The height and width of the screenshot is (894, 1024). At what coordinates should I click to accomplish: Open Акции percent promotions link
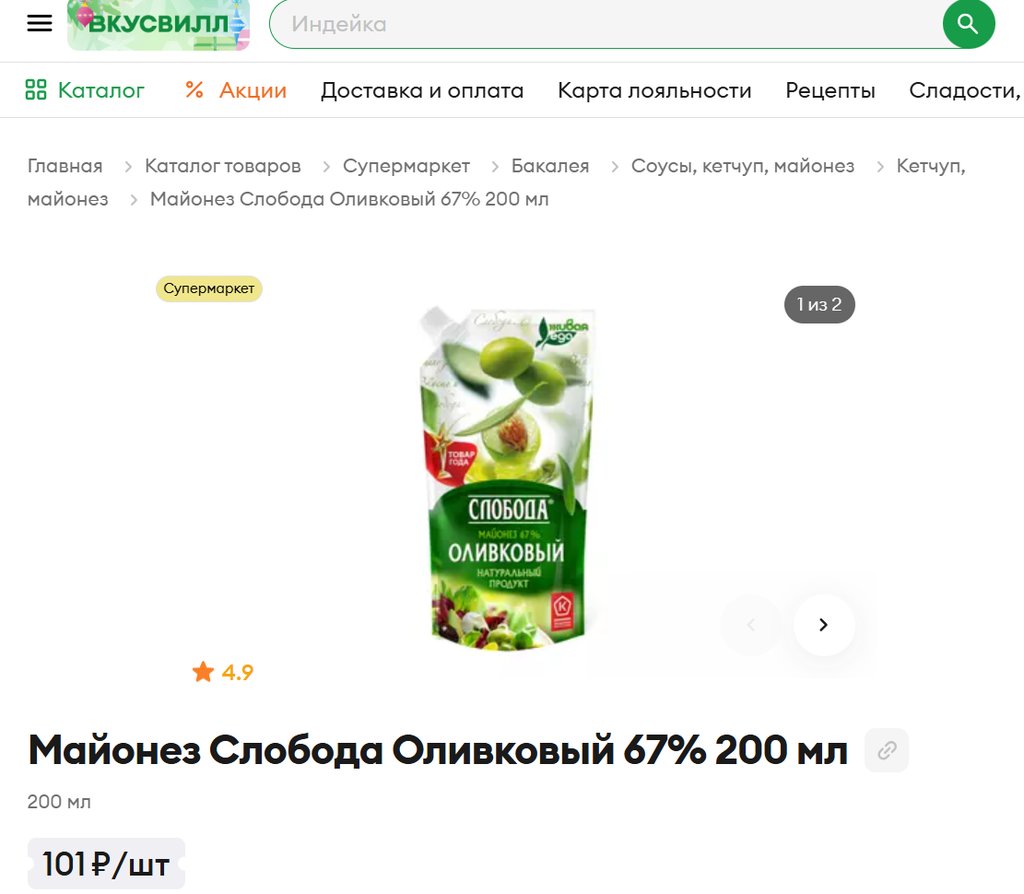pyautogui.click(x=236, y=90)
